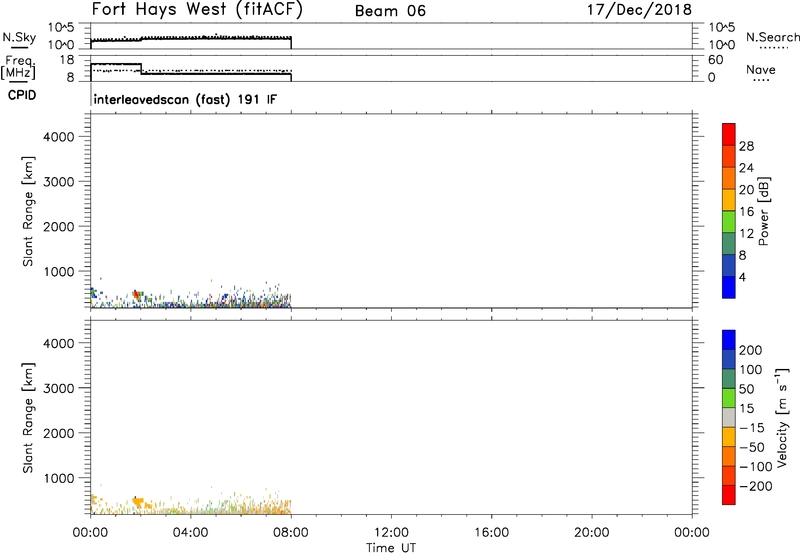The height and width of the screenshot is (554, 800).
Task: Click the 'N.Sky' legend label
Action: point(19,37)
